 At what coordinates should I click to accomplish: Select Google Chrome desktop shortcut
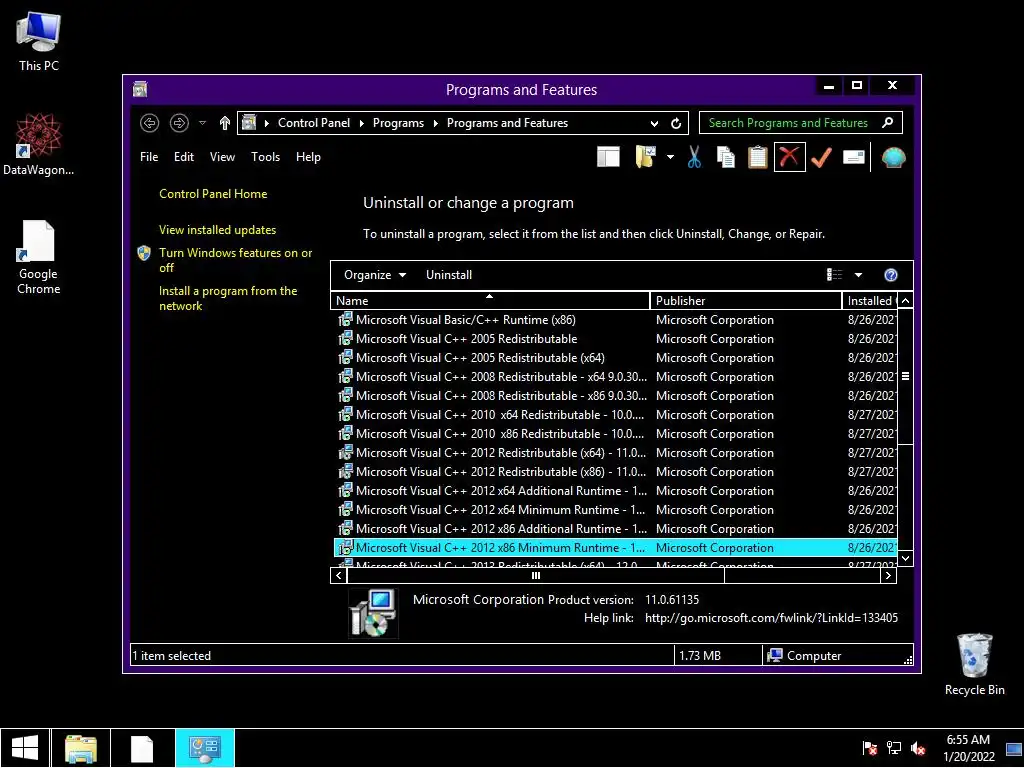[39, 257]
